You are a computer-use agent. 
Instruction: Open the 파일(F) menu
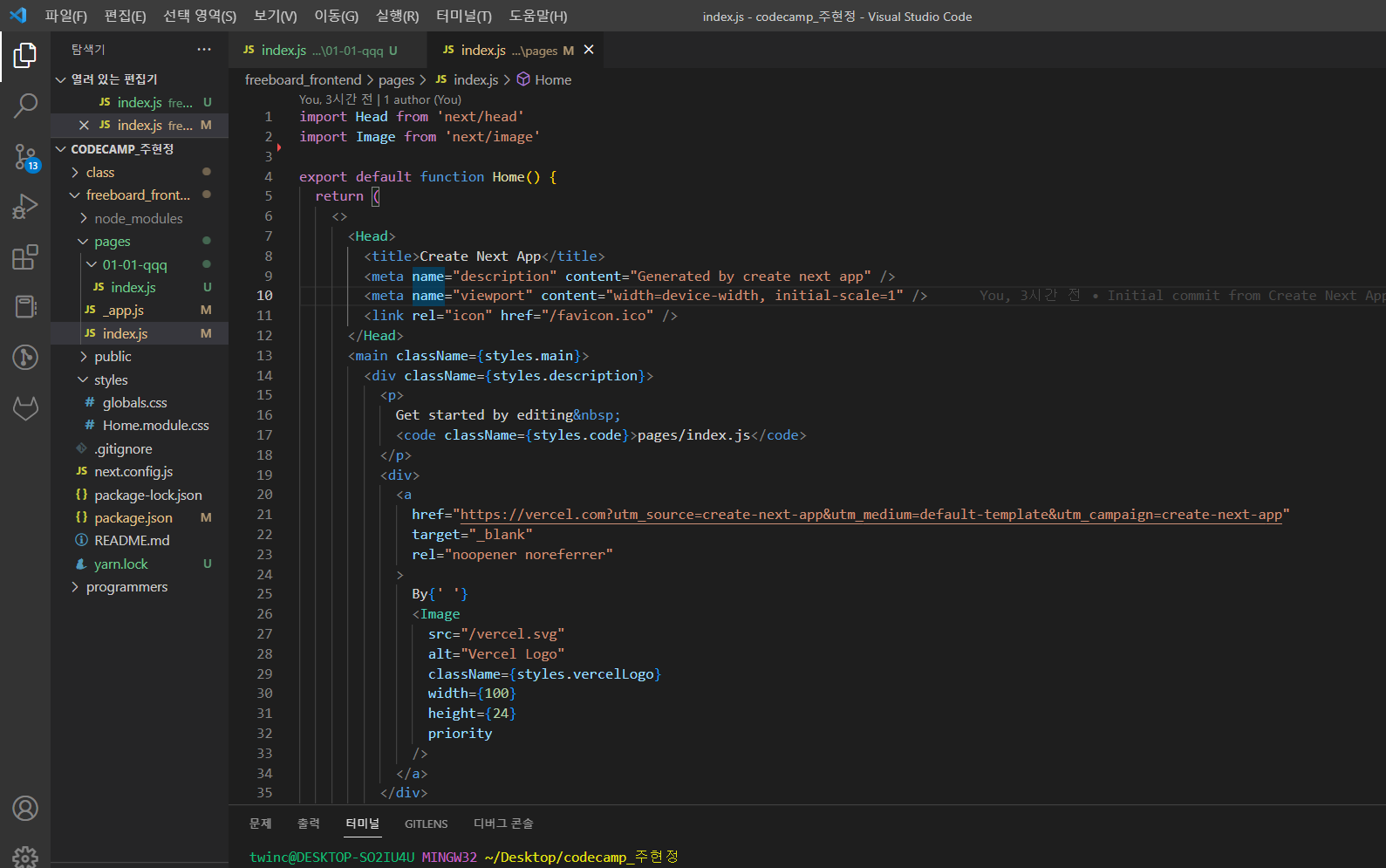point(66,16)
